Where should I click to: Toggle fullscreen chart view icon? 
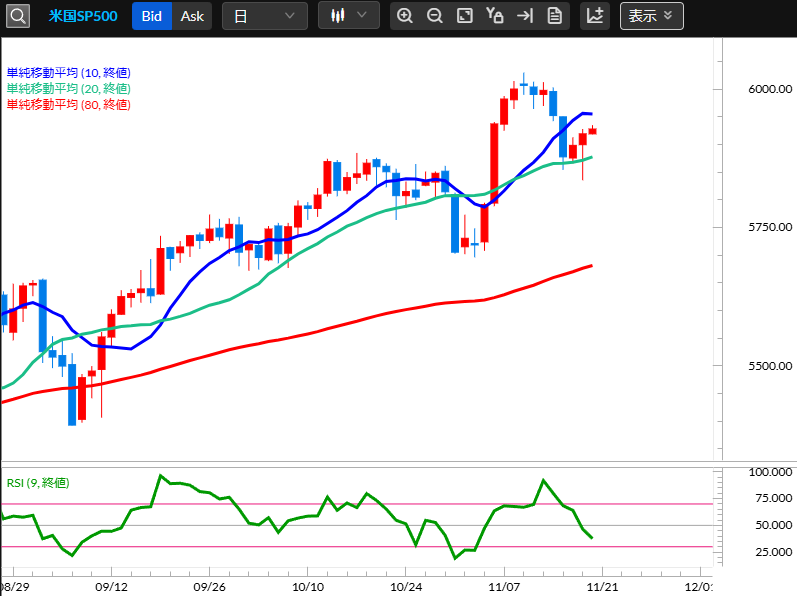click(x=465, y=16)
